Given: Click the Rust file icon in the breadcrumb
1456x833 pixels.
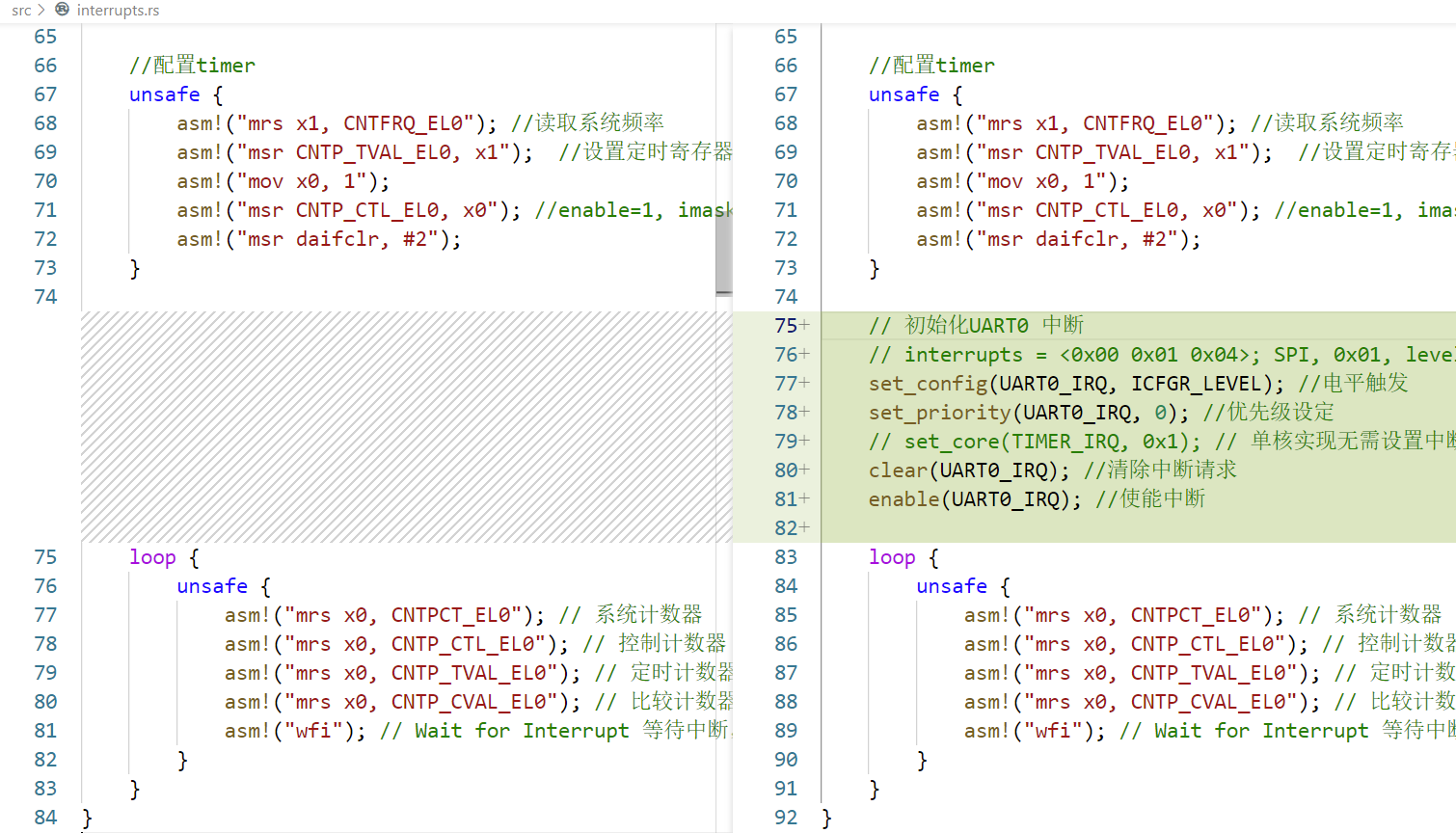Looking at the screenshot, I should click(63, 10).
